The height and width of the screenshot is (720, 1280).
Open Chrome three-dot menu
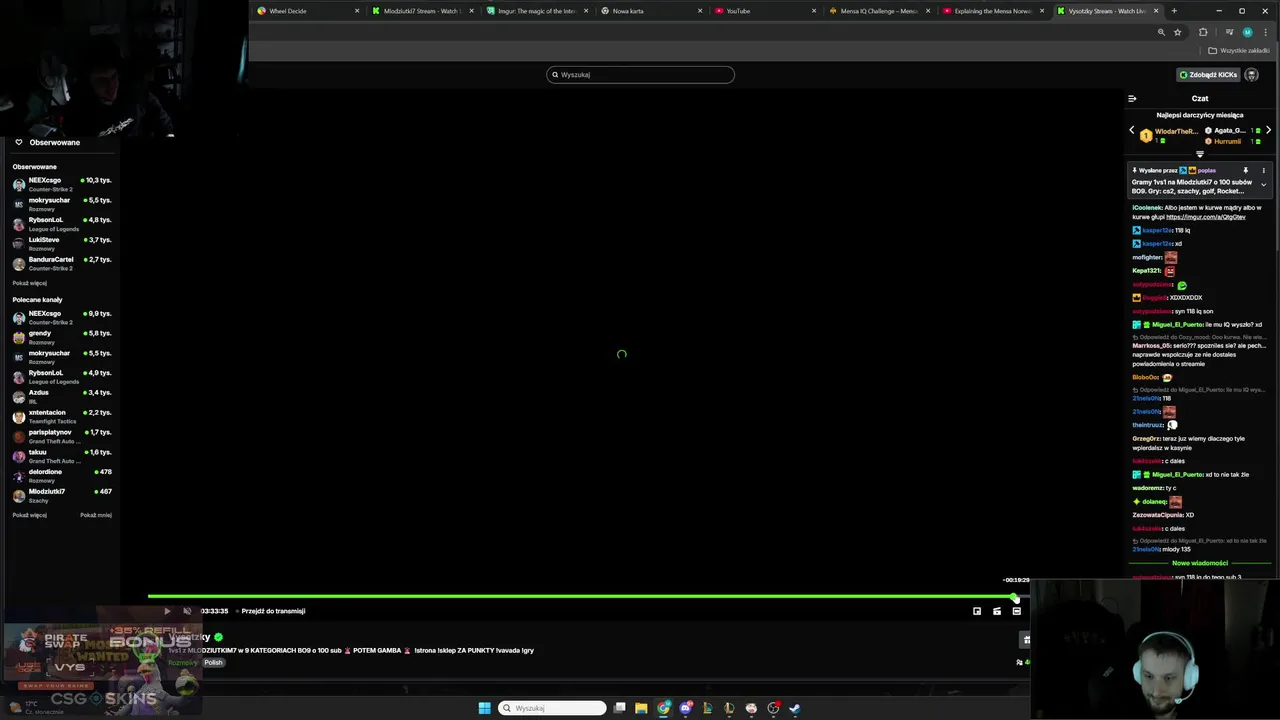(1265, 32)
